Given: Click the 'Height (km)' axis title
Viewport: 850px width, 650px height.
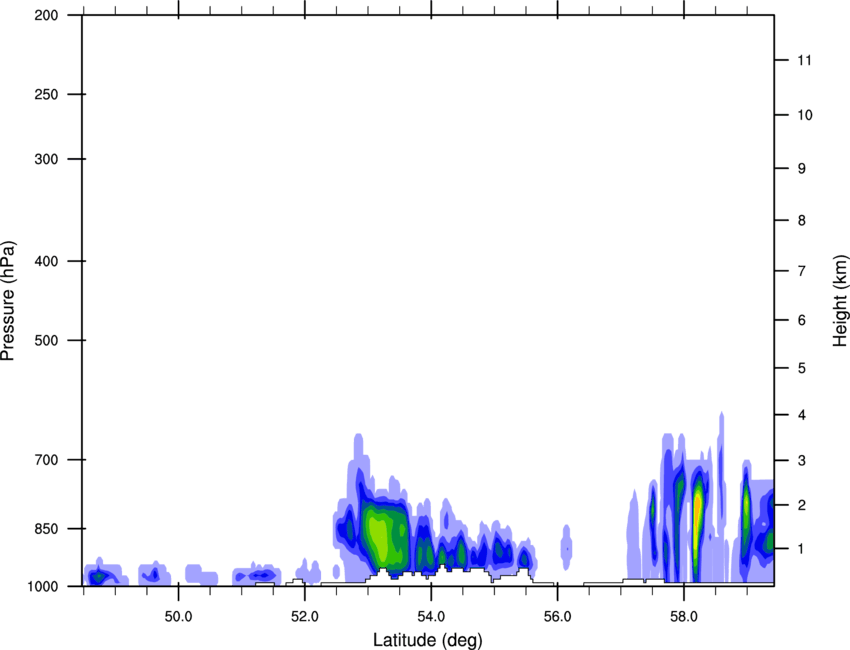Looking at the screenshot, I should coord(840,301).
